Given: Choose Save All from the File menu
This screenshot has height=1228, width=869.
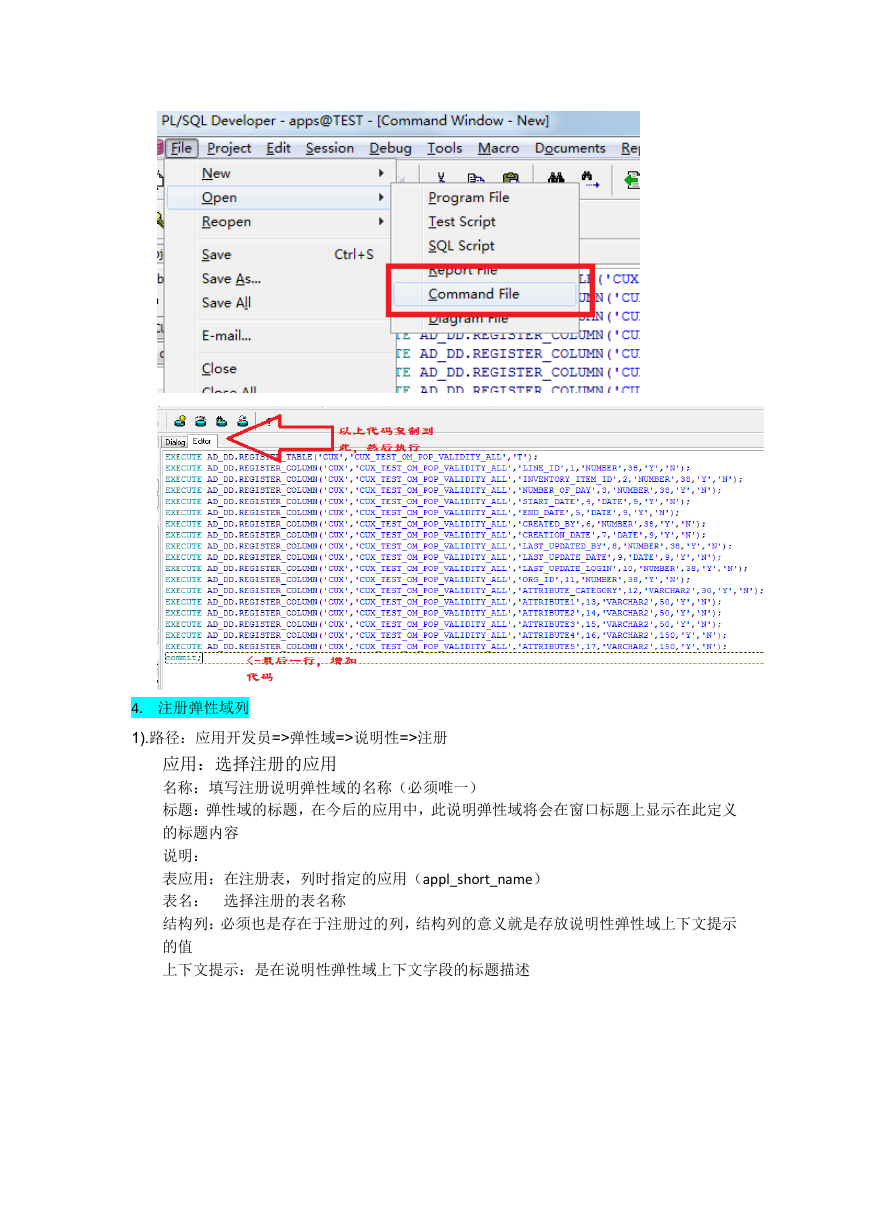Looking at the screenshot, I should 280,303.
